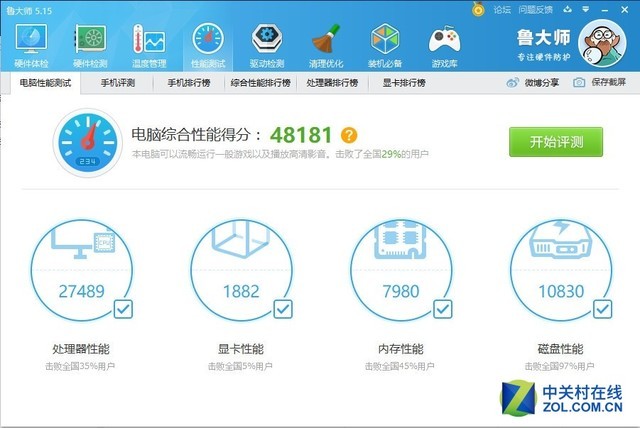Click the 处理器性能 label
The height and width of the screenshot is (428, 640).
[x=81, y=349]
